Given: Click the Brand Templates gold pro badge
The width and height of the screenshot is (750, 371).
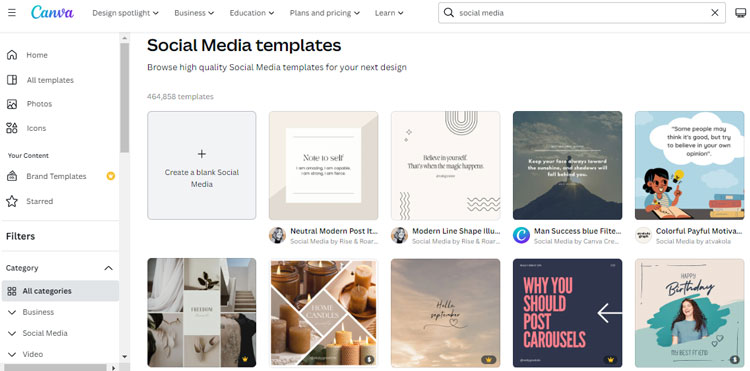Looking at the screenshot, I should click(110, 176).
